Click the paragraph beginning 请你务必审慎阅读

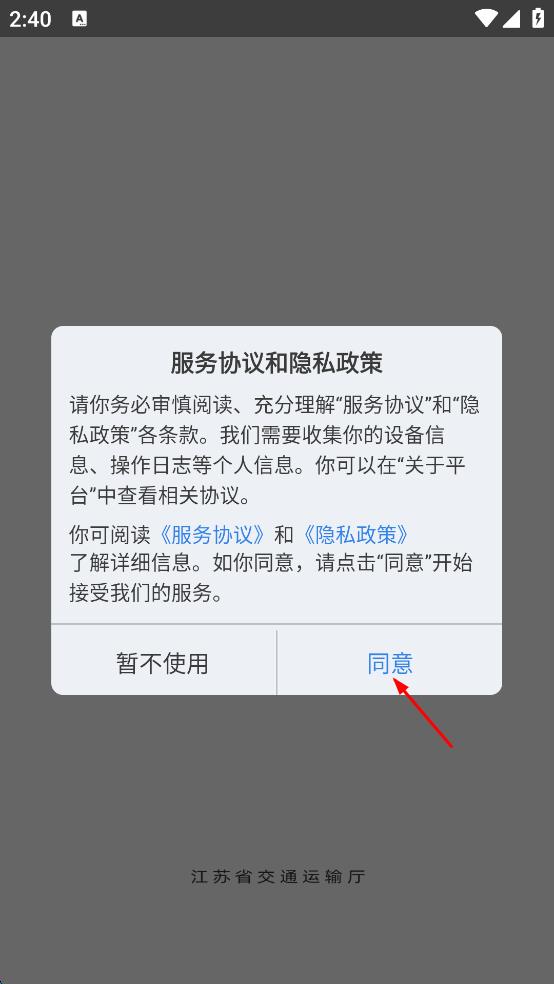coord(274,451)
